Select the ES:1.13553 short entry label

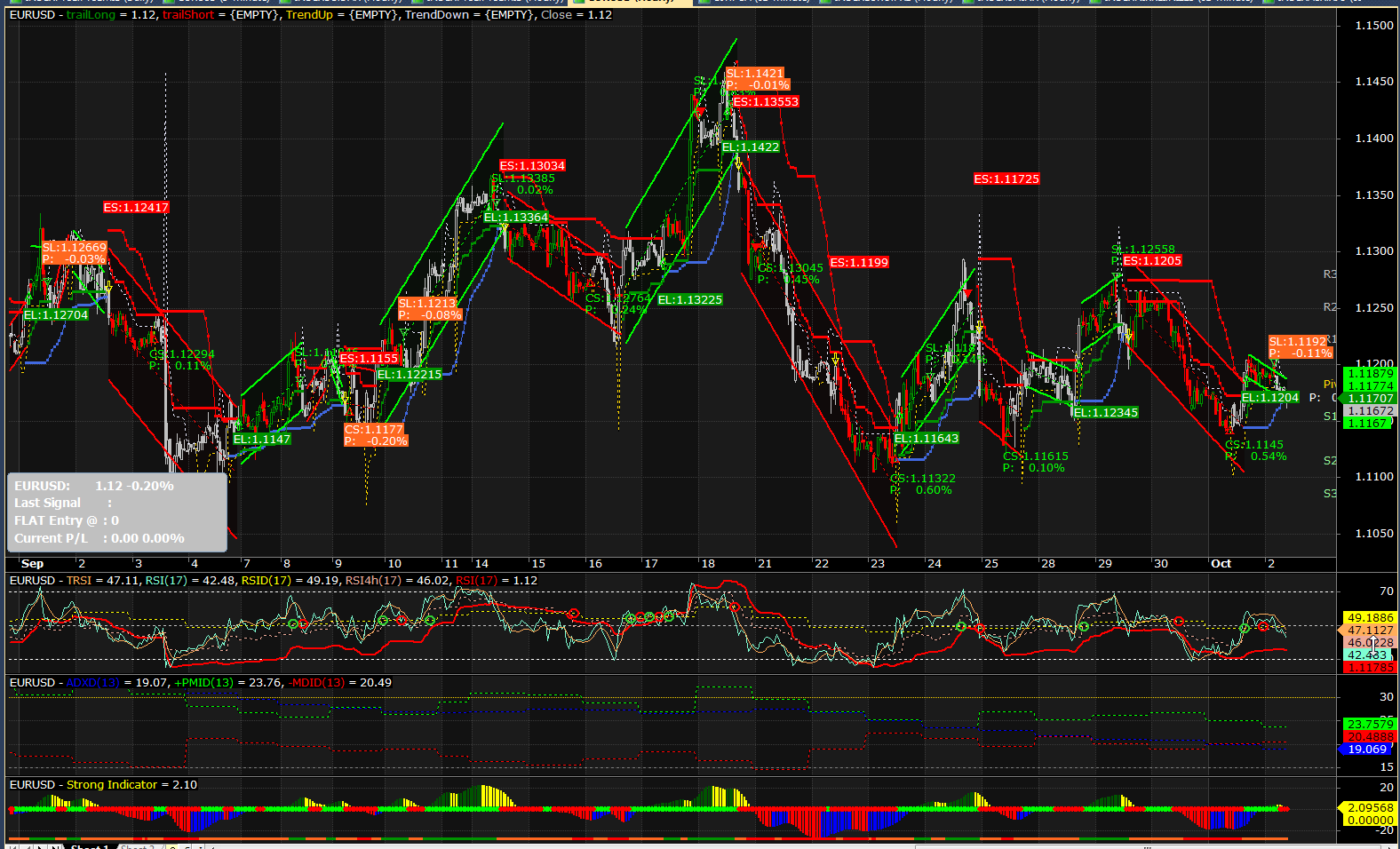point(766,101)
